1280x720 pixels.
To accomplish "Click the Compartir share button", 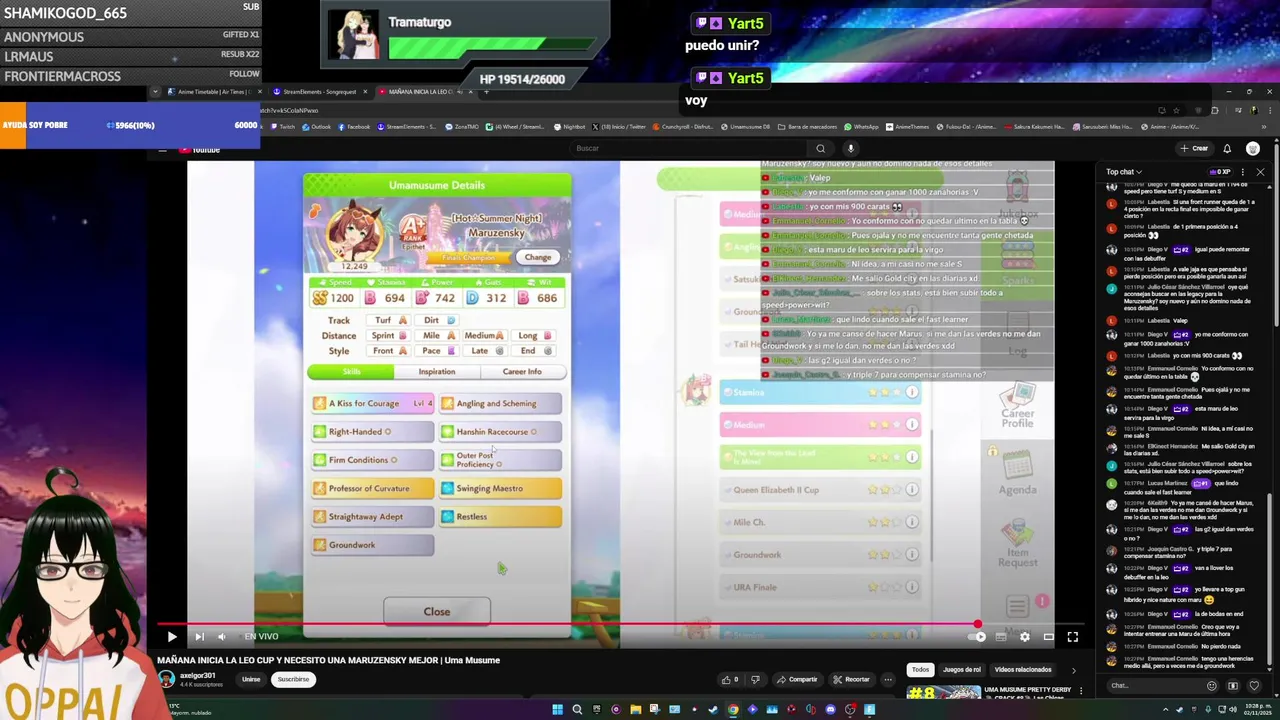I will pos(796,679).
